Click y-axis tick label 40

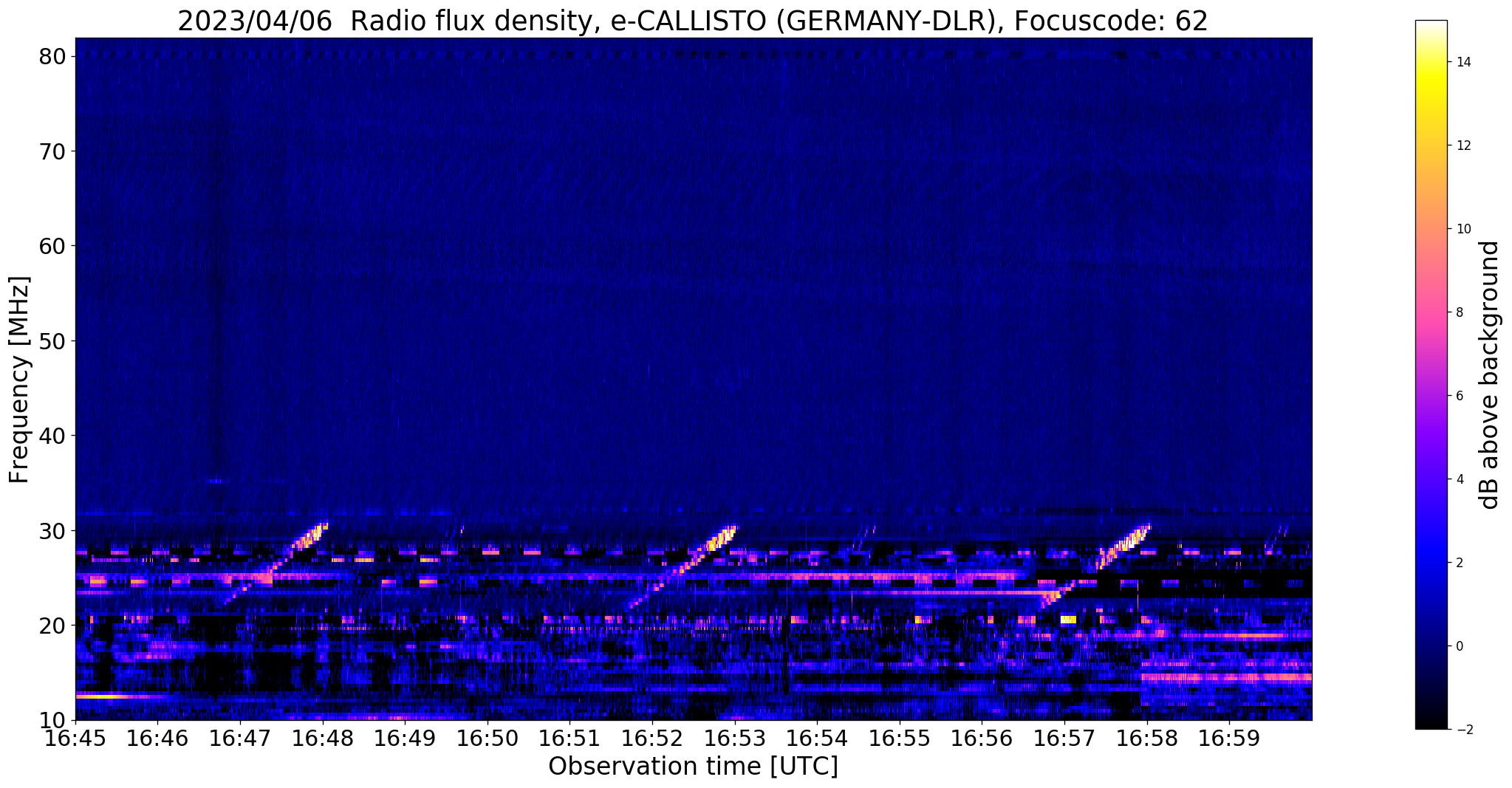click(x=52, y=436)
